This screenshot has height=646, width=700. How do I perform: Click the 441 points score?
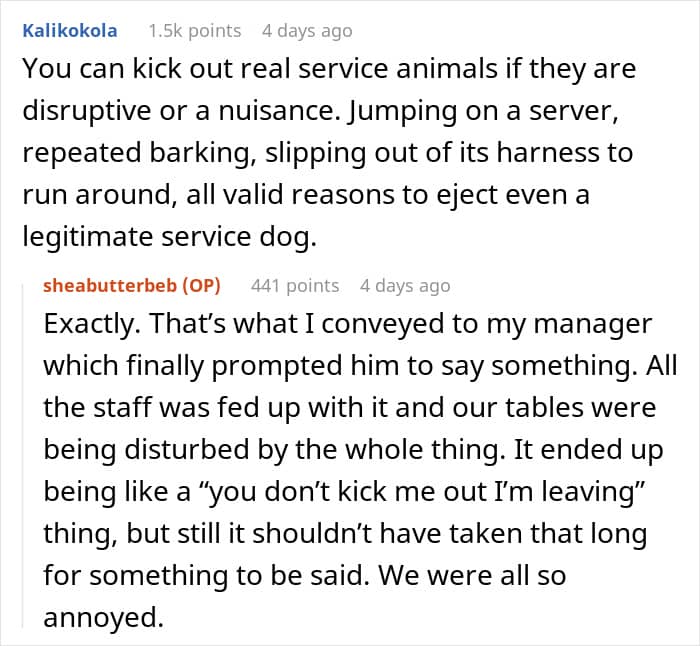tap(295, 285)
